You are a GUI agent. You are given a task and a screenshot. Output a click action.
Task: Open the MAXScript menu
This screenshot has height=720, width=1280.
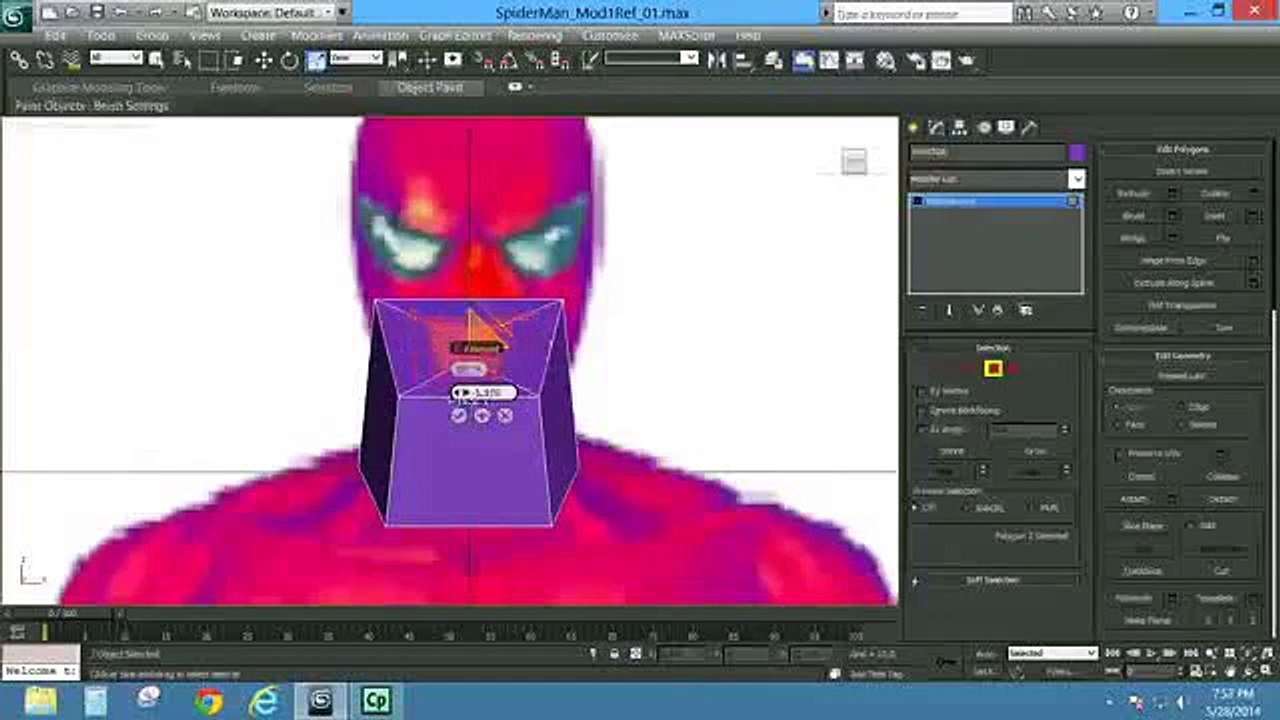[x=686, y=35]
